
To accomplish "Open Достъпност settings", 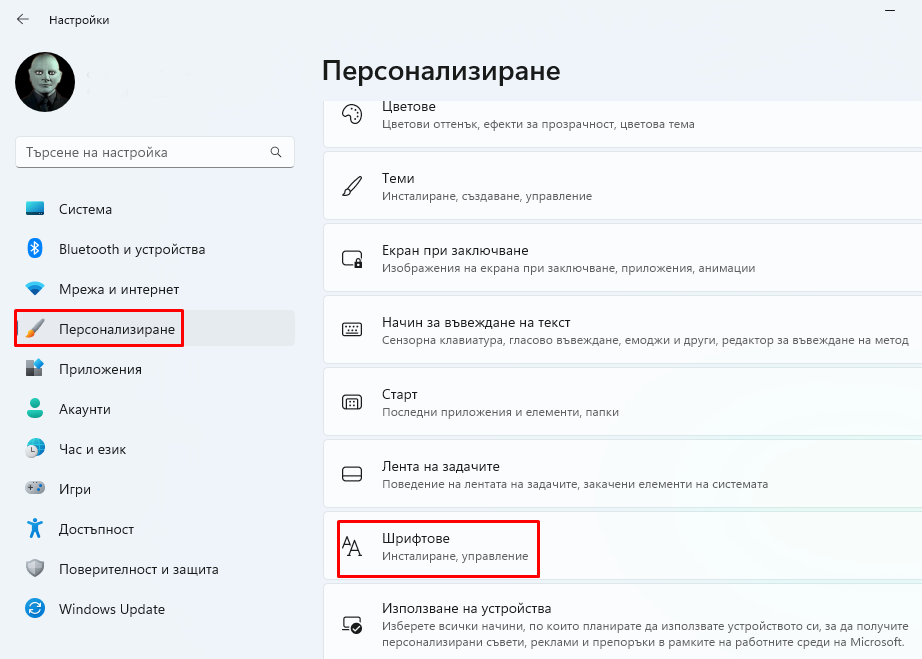I will (x=155, y=529).
